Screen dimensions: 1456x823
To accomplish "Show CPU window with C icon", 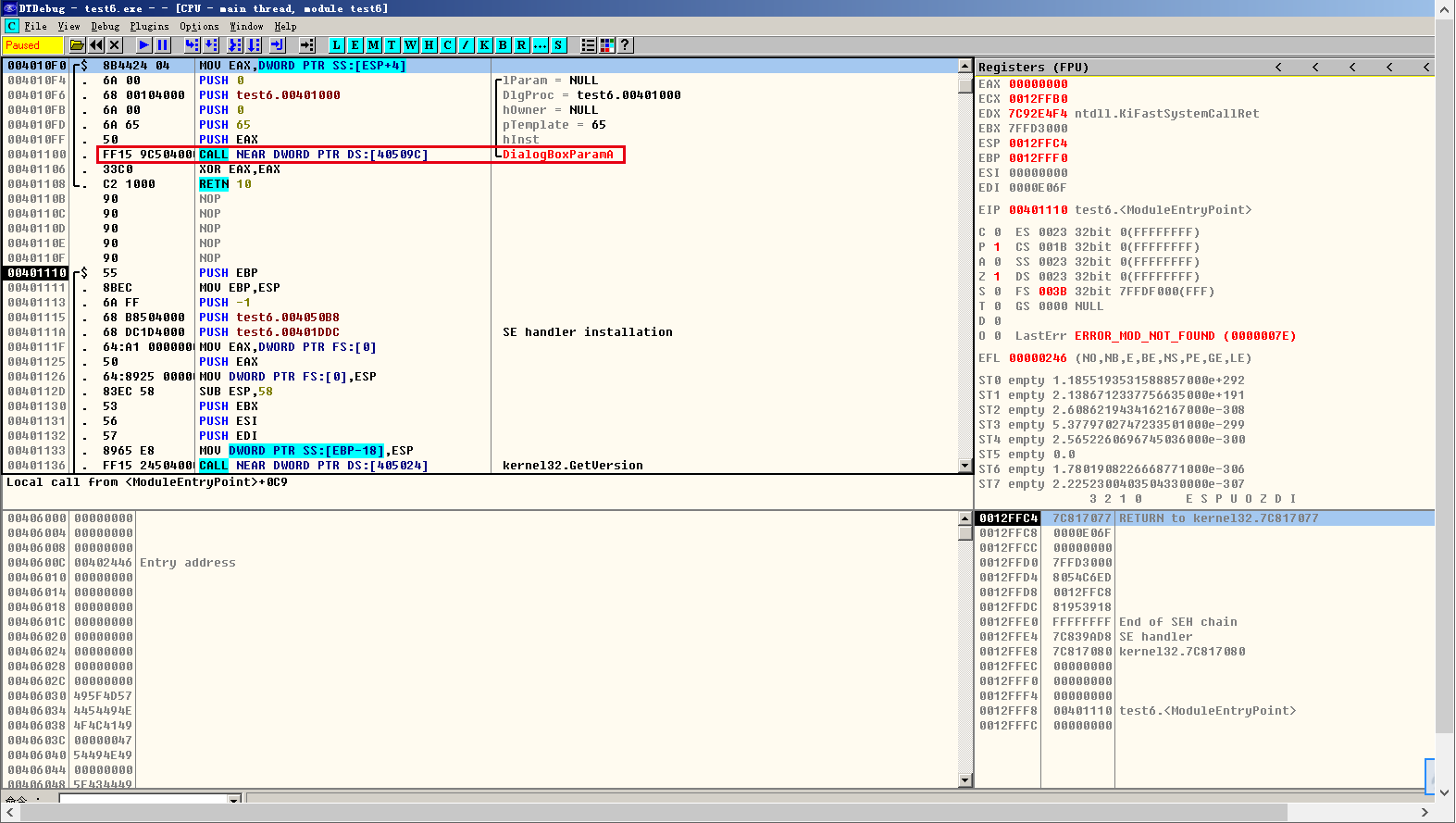I will (x=447, y=44).
